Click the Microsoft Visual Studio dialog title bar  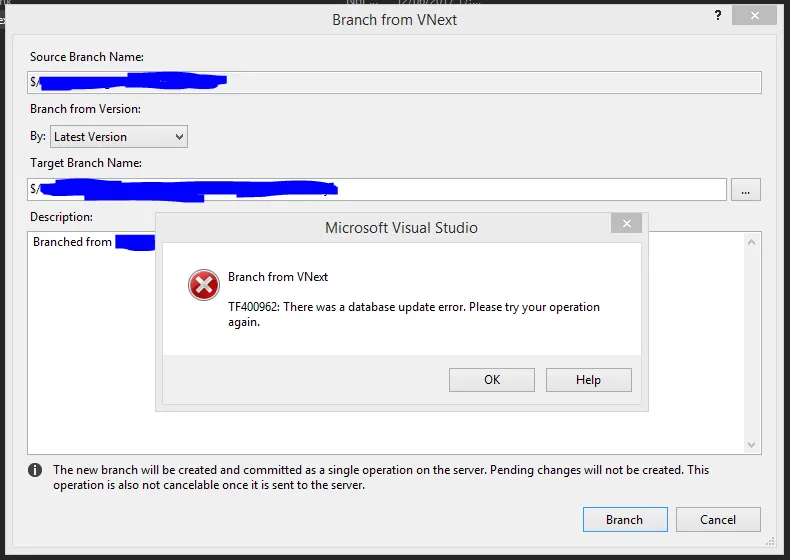(x=401, y=227)
